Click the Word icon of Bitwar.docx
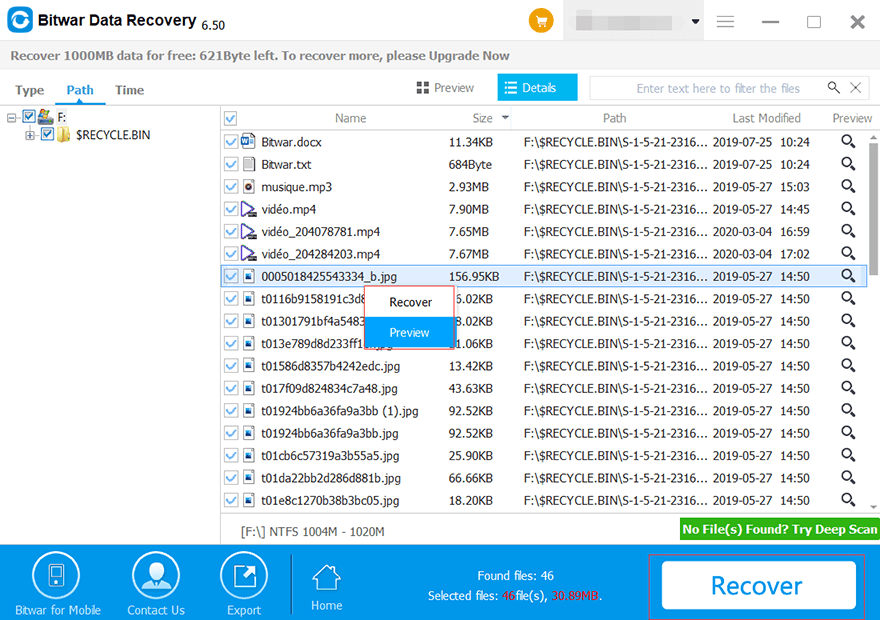 tap(248, 141)
